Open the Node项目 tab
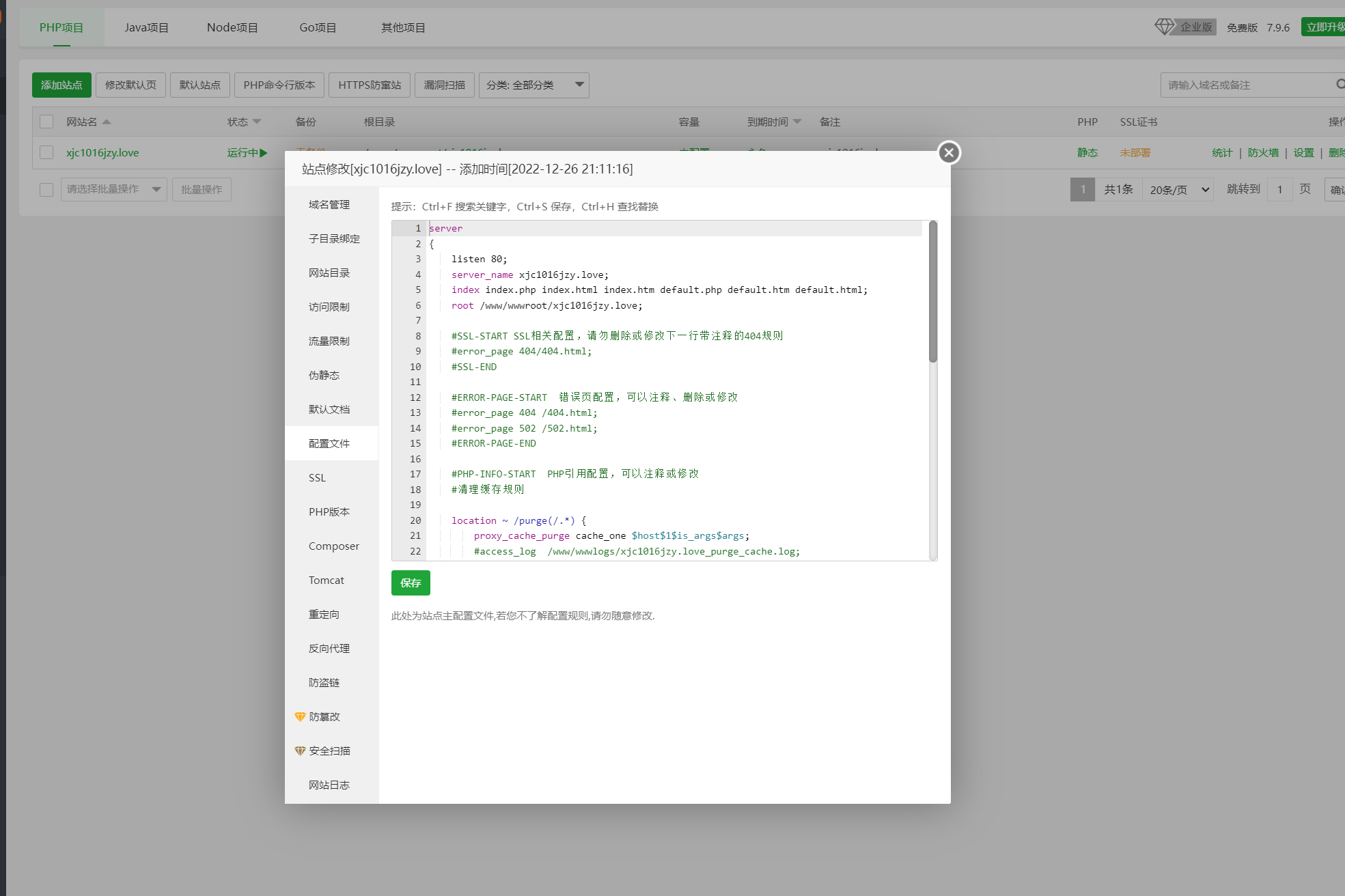 232,27
